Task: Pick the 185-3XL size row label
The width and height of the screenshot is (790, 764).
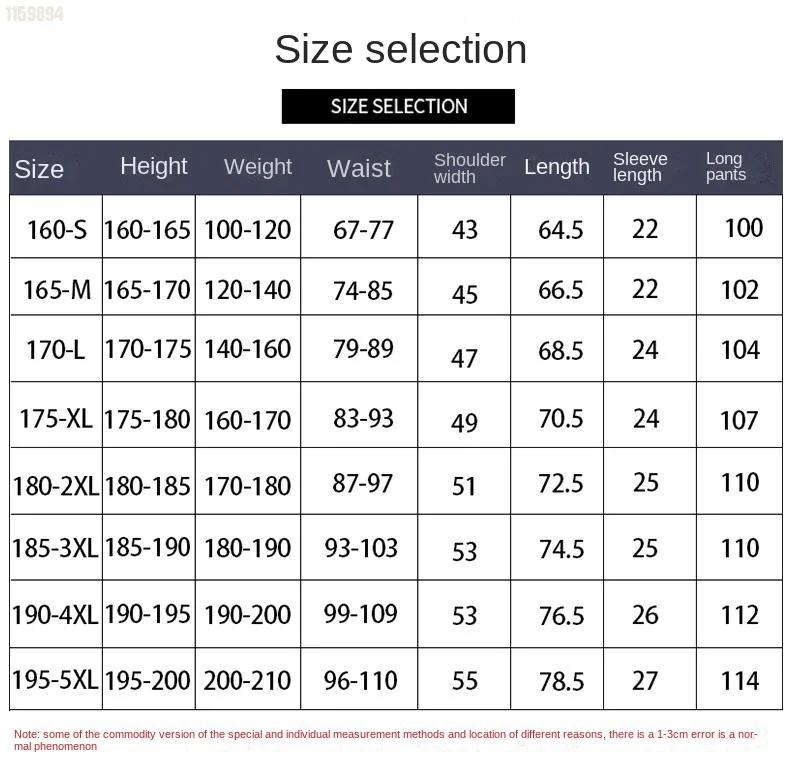Action: pyautogui.click(x=56, y=548)
